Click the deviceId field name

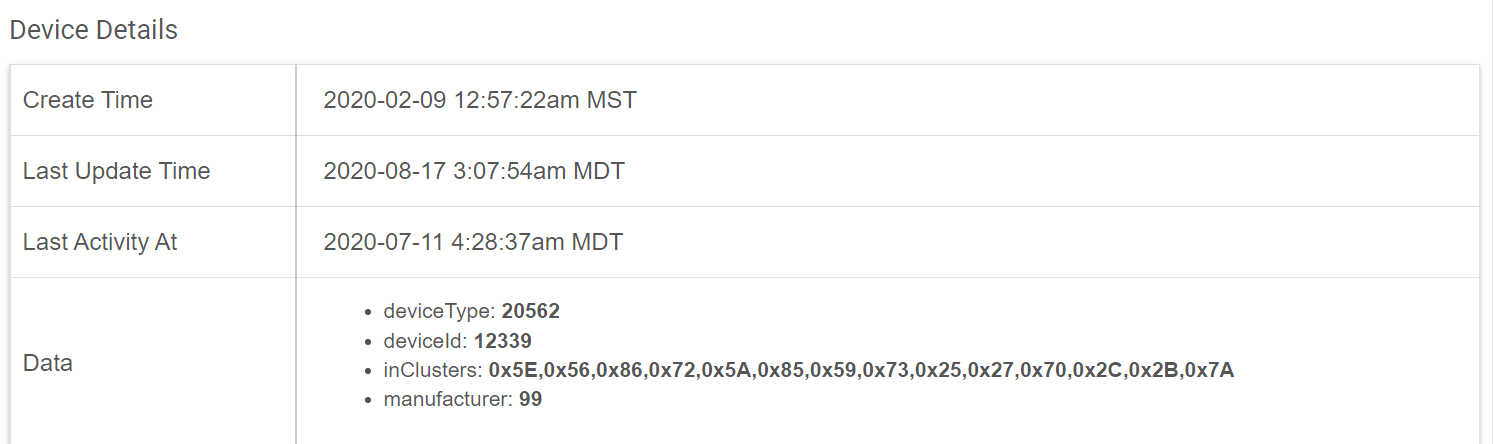(426, 341)
